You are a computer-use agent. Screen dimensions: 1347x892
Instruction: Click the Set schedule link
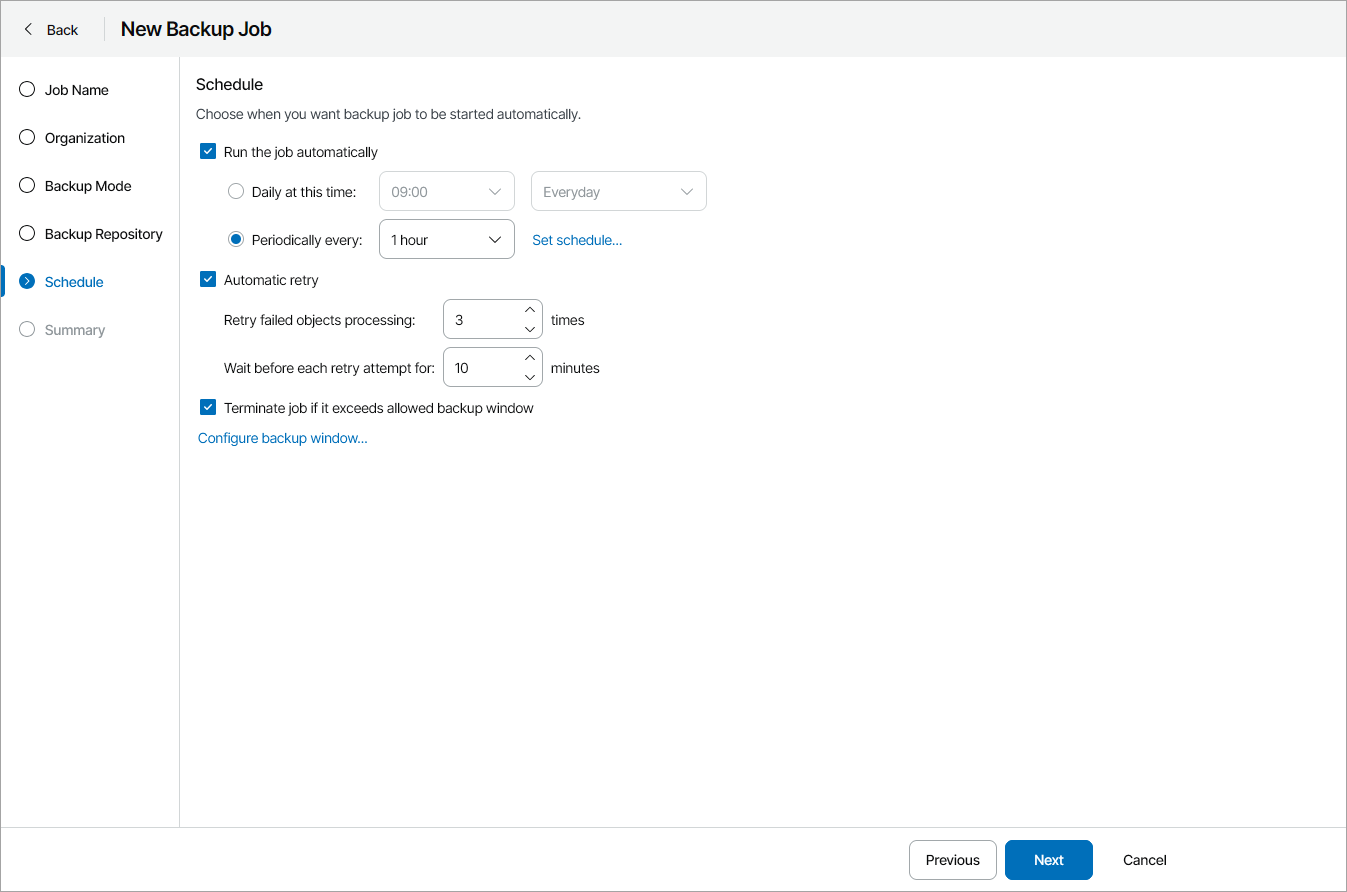point(577,240)
